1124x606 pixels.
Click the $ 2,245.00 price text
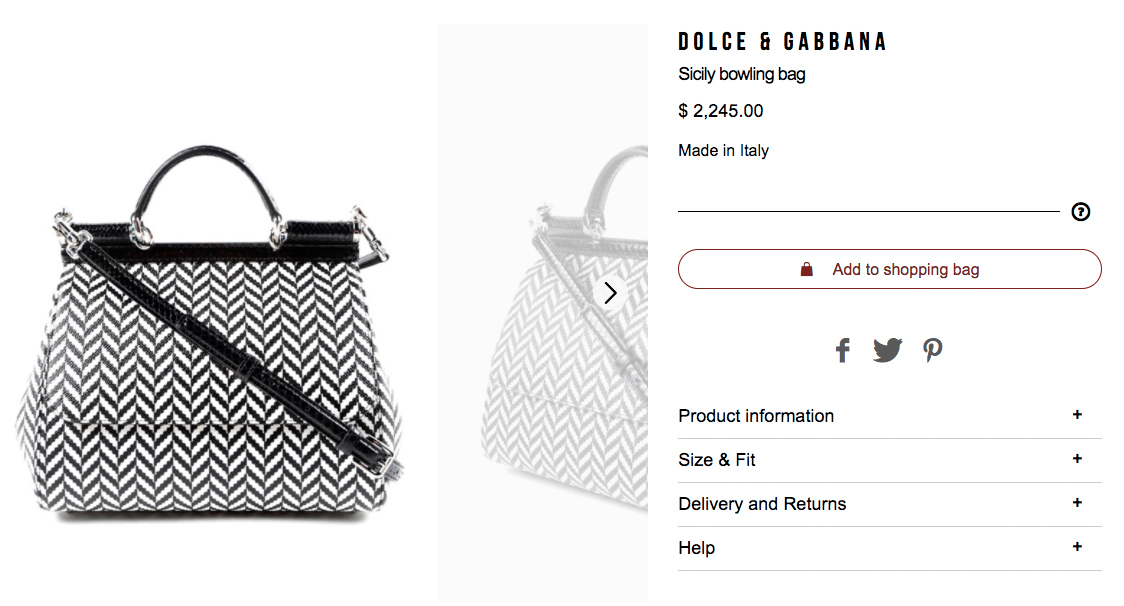(x=720, y=111)
